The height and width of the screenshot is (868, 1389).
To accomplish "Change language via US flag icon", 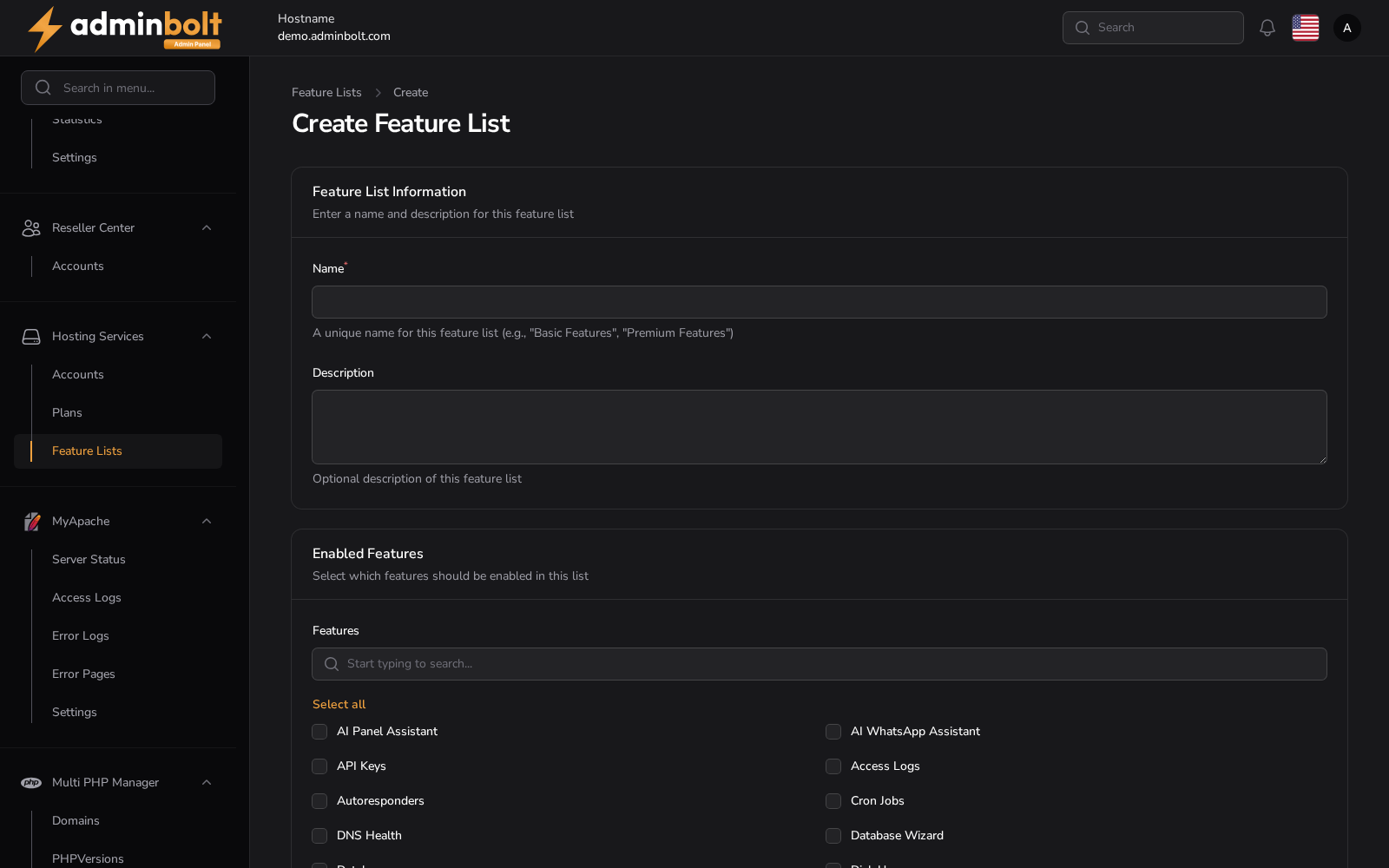I will (x=1306, y=28).
